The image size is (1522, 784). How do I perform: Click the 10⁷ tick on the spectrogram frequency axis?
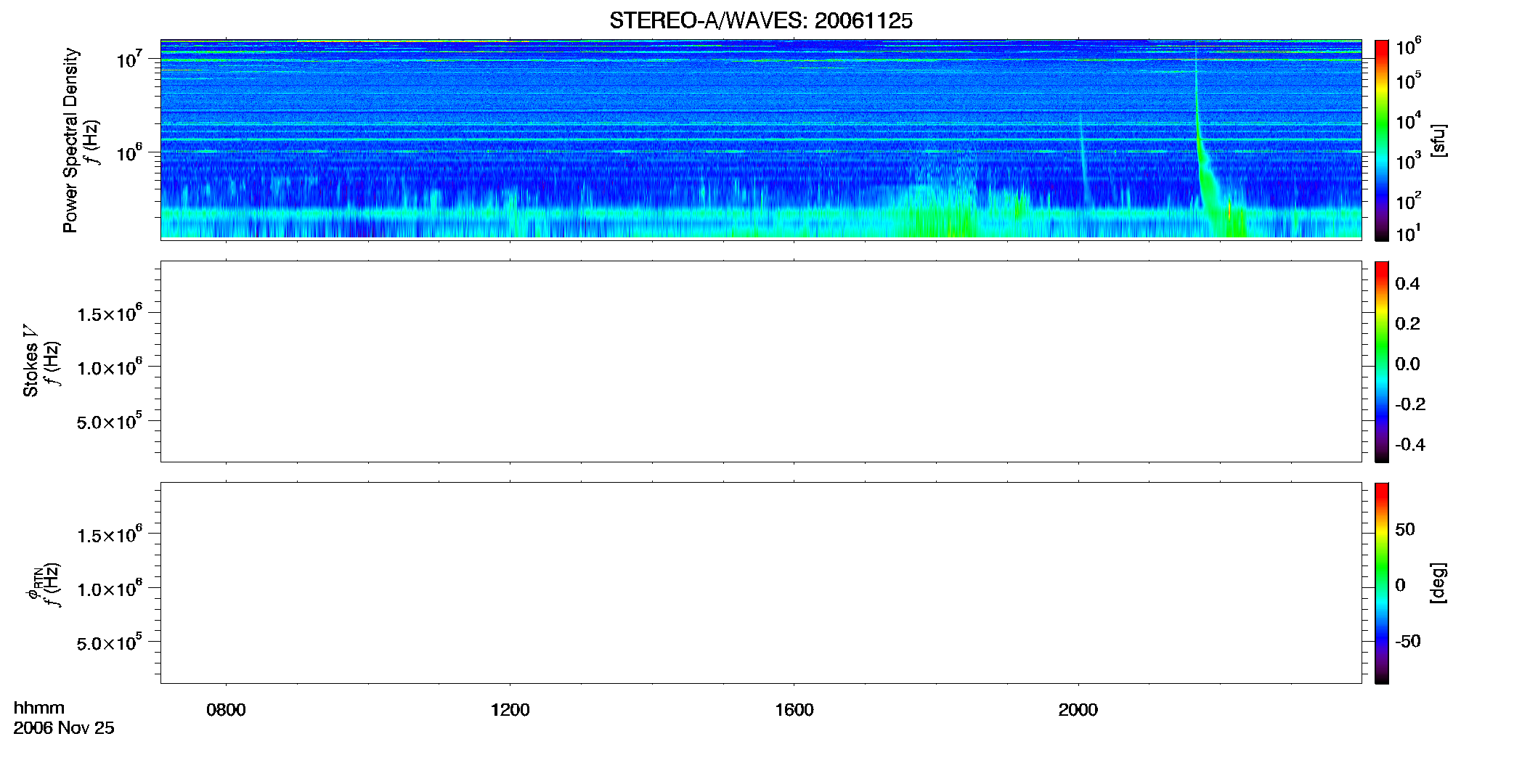pyautogui.click(x=129, y=60)
